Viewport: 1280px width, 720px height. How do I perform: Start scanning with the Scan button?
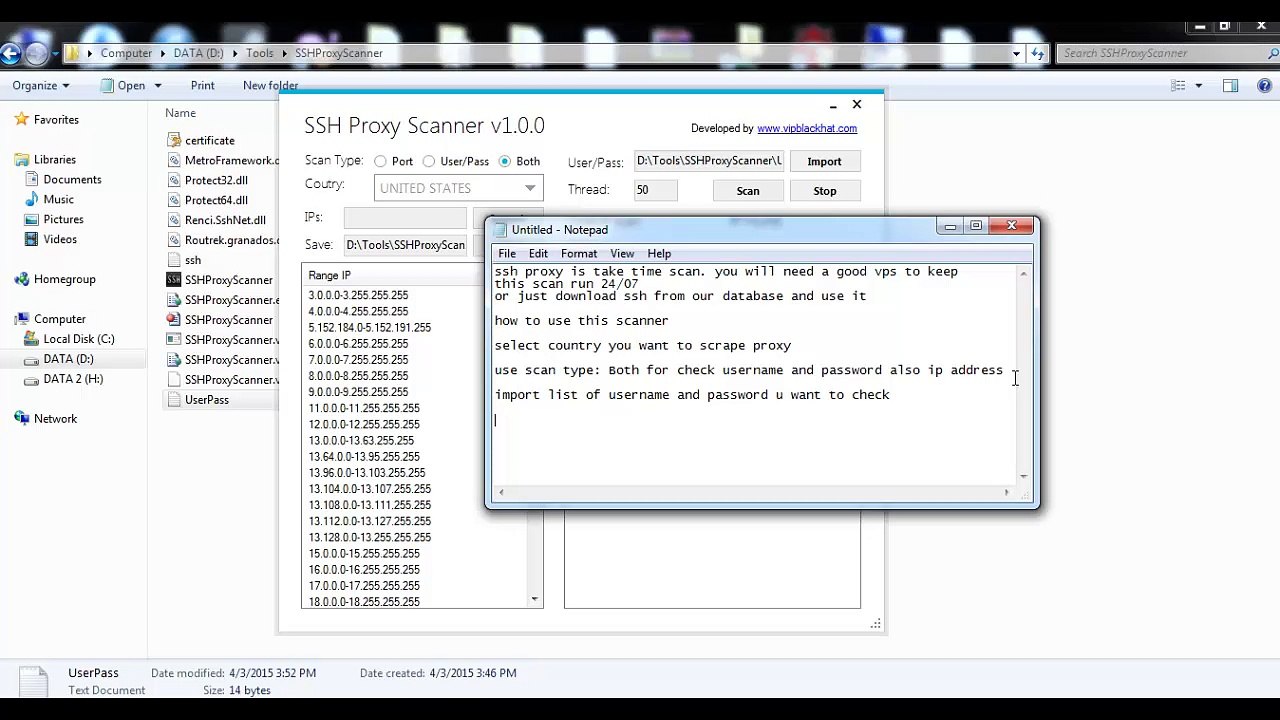tap(748, 190)
